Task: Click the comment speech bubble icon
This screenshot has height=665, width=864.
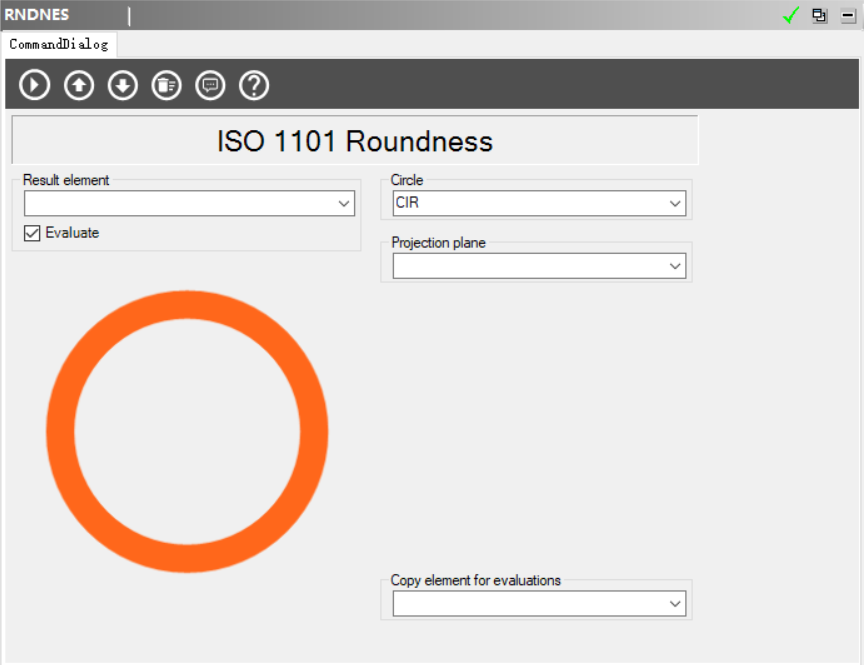Action: click(210, 86)
